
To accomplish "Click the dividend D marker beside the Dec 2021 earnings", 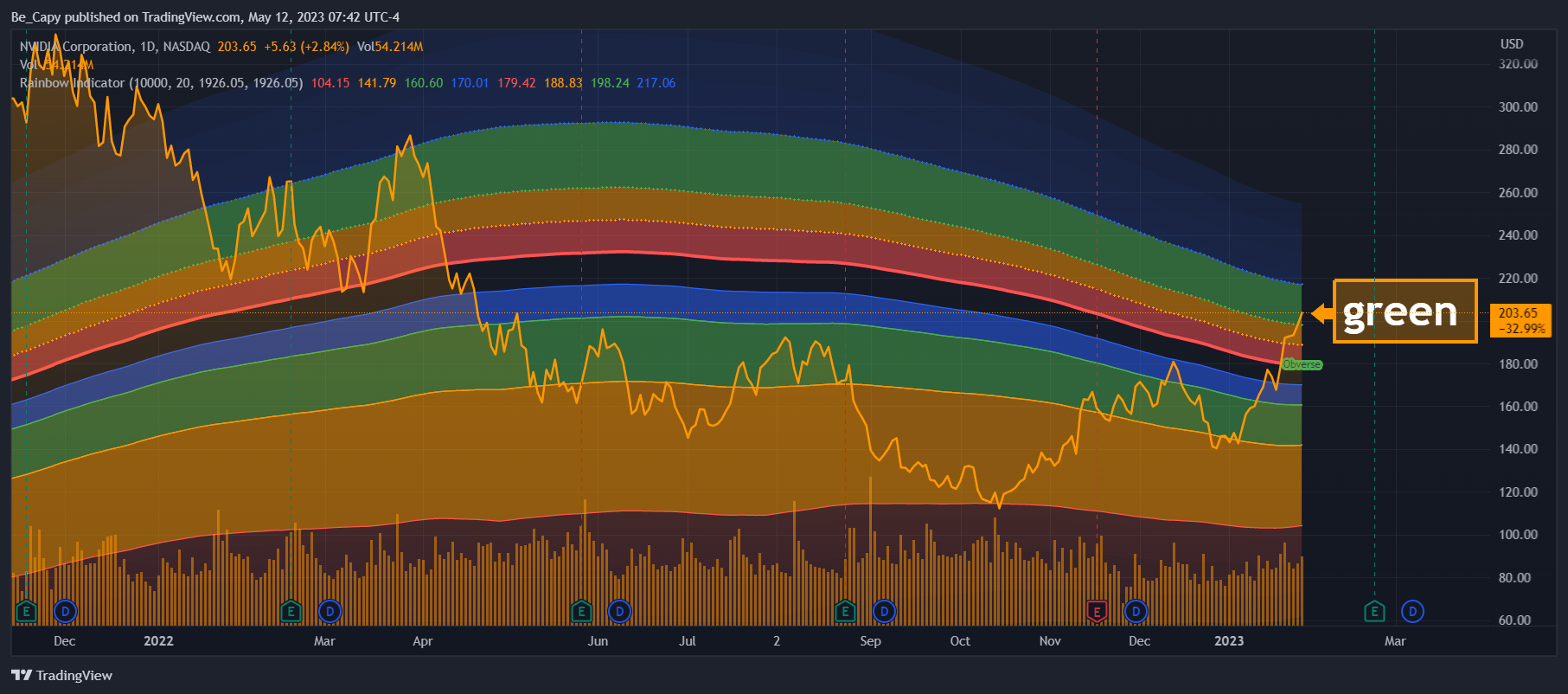I will pos(65,612).
